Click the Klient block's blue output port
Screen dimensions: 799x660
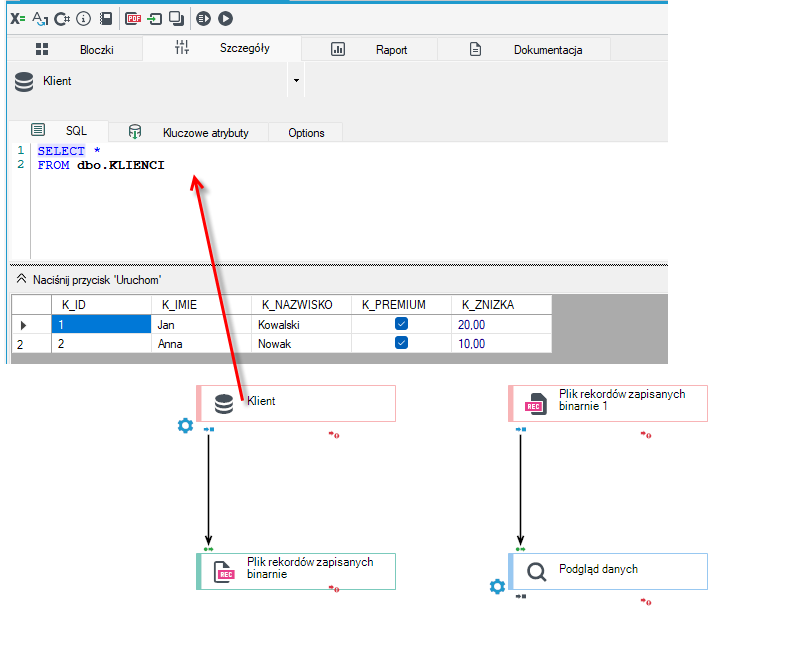(209, 429)
